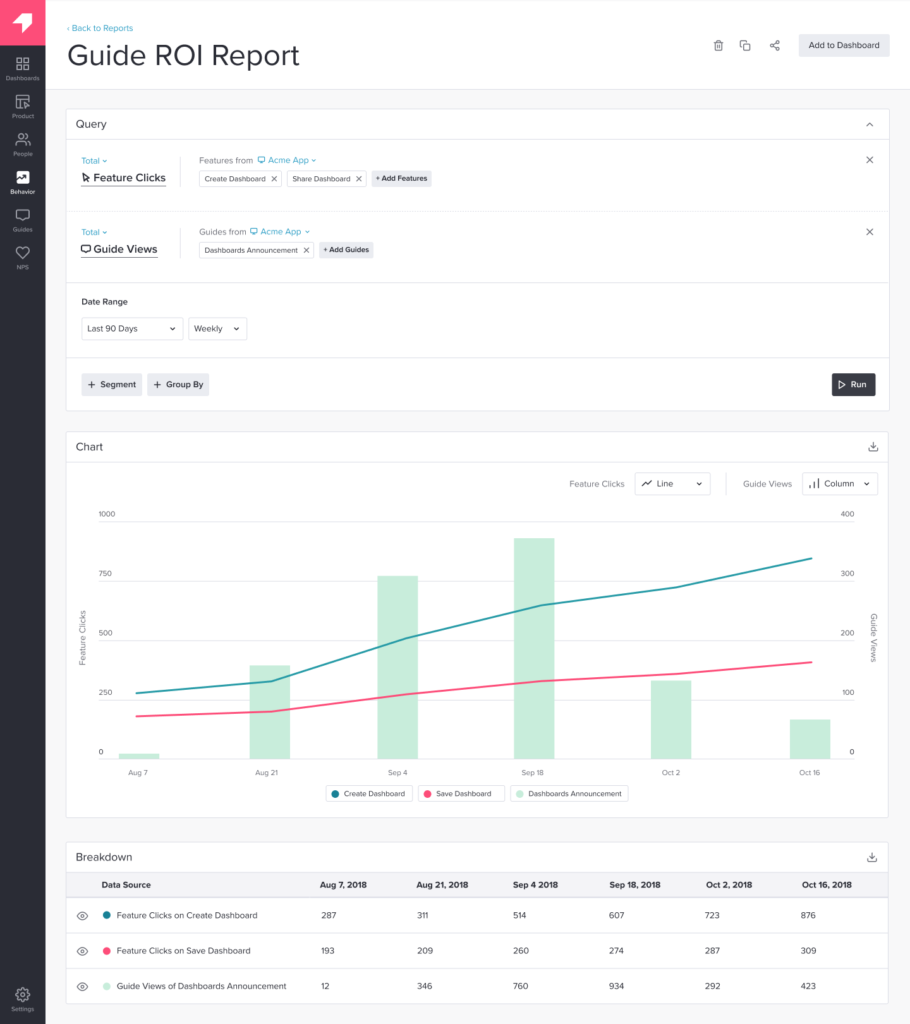Click the Sep 18 column bar in chart
The width and height of the screenshot is (910, 1024).
534,648
